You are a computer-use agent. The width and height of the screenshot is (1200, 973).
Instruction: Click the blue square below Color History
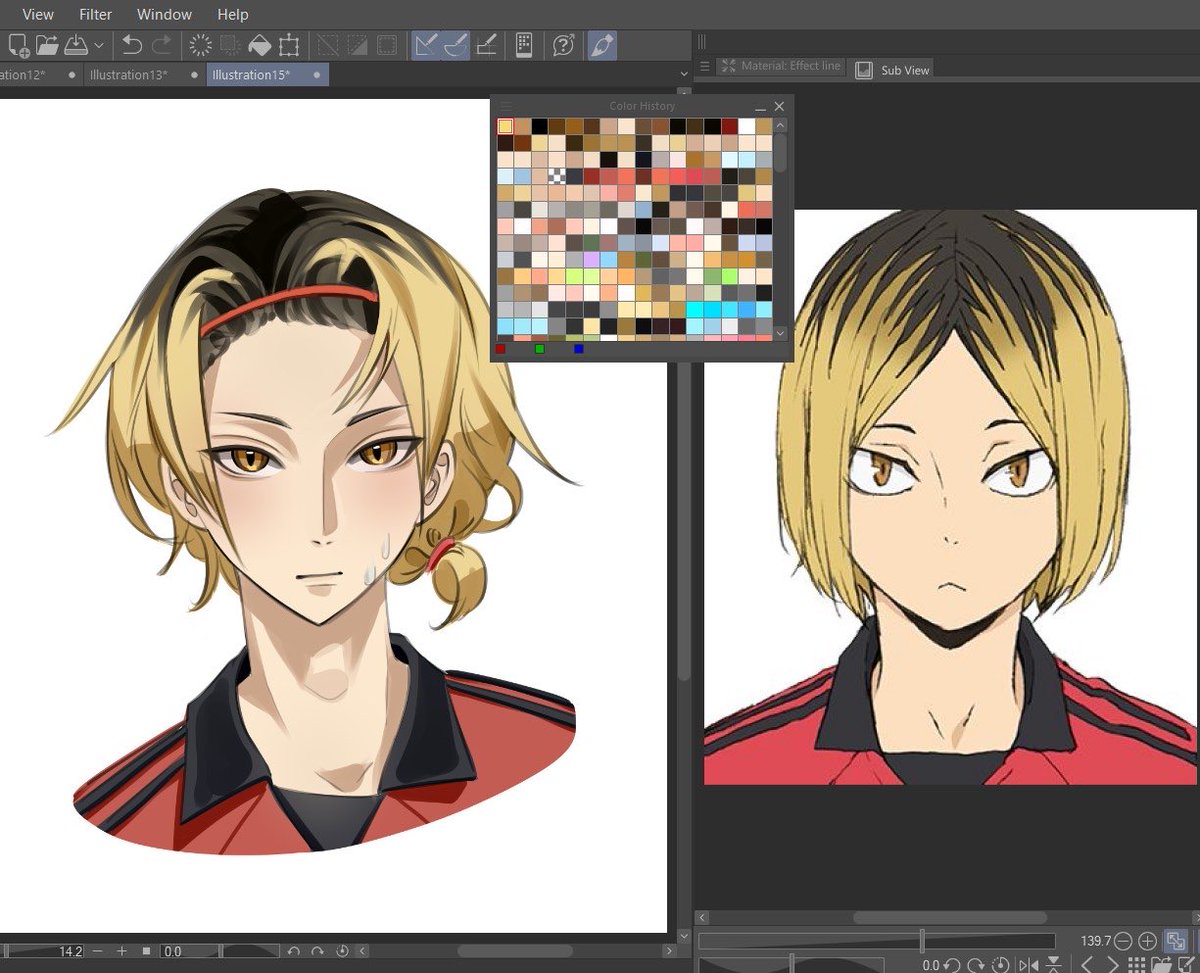[x=578, y=349]
